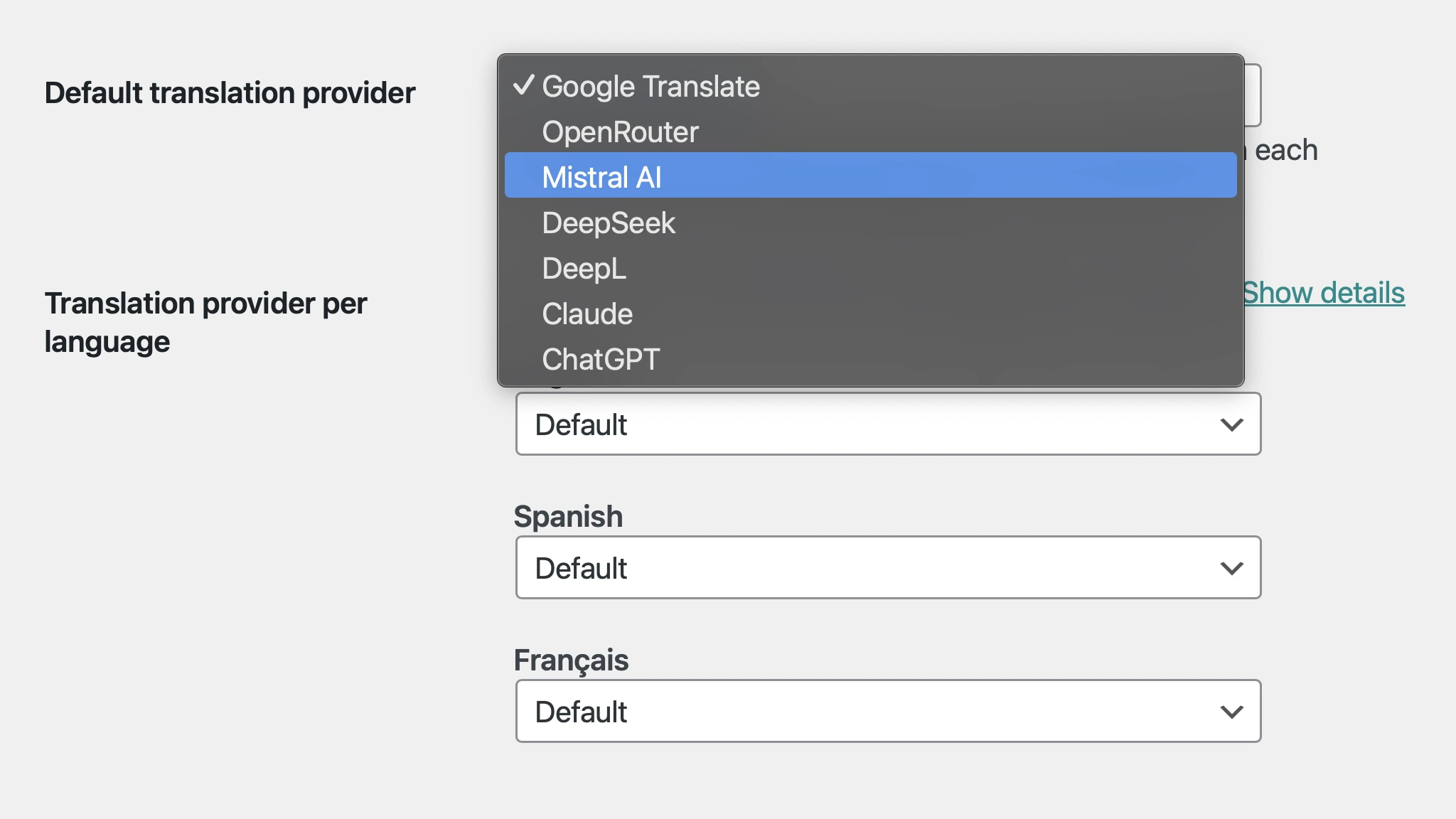This screenshot has height=819, width=1456.
Task: Click the Translation provider per language label
Action: pyautogui.click(x=205, y=323)
